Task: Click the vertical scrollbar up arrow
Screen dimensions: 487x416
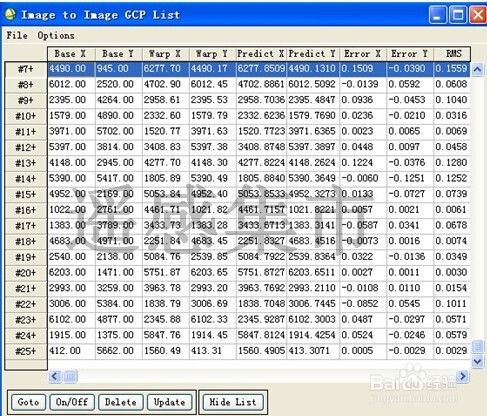Action: (x=477, y=69)
